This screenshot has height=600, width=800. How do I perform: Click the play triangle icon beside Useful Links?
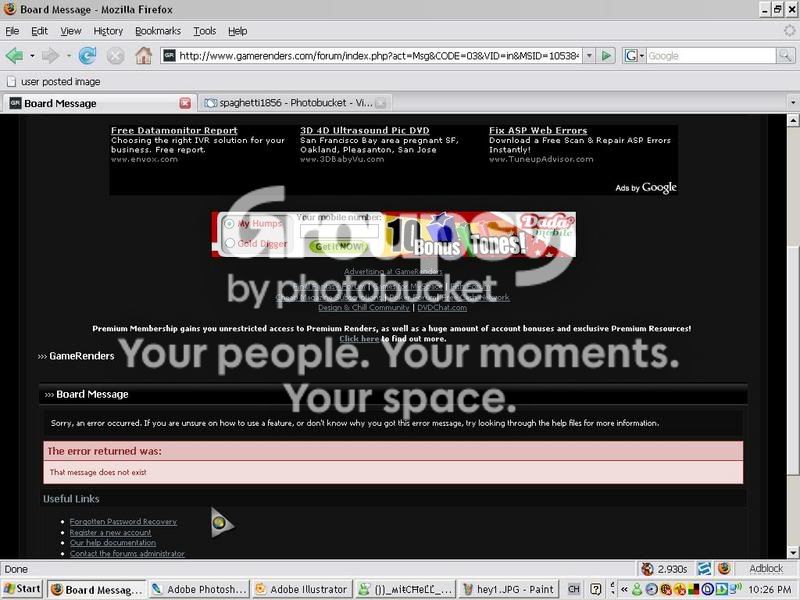pos(222,522)
